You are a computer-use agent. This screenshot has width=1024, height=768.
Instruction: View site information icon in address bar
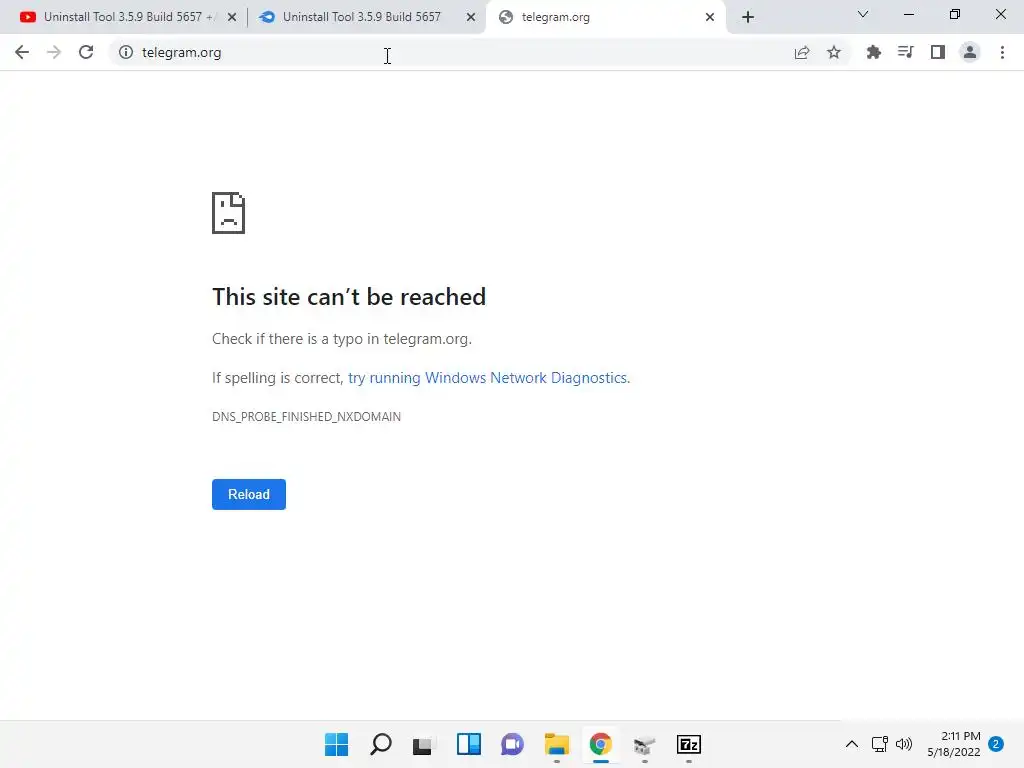126,52
